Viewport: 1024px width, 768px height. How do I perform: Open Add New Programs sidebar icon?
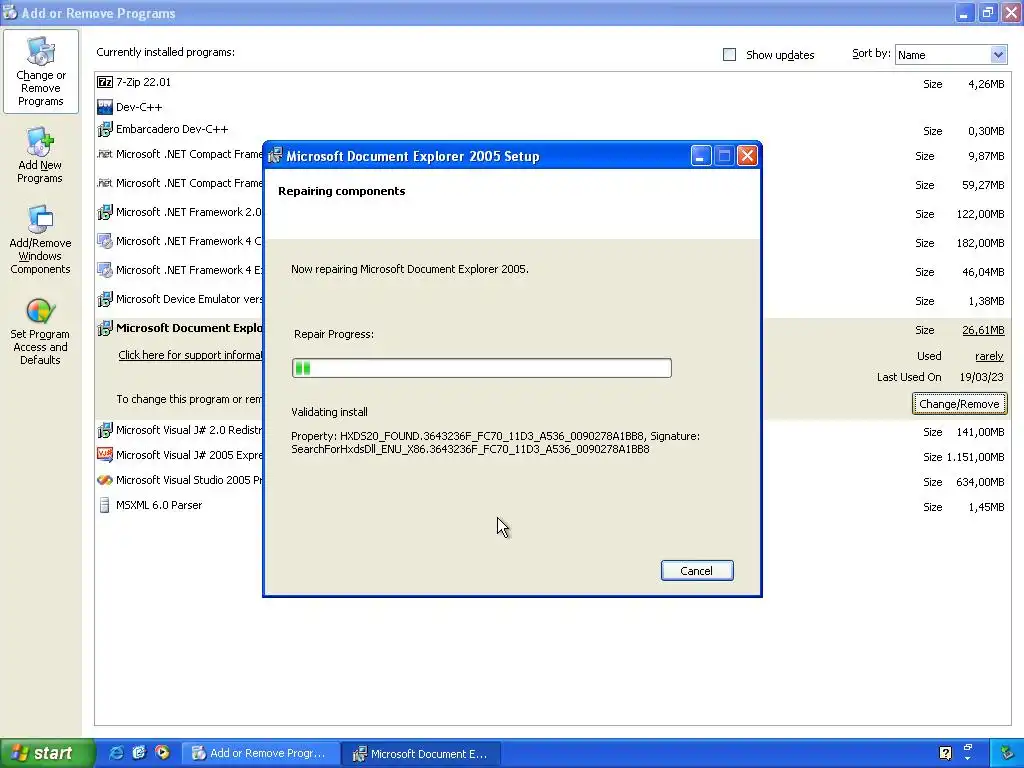(40, 156)
